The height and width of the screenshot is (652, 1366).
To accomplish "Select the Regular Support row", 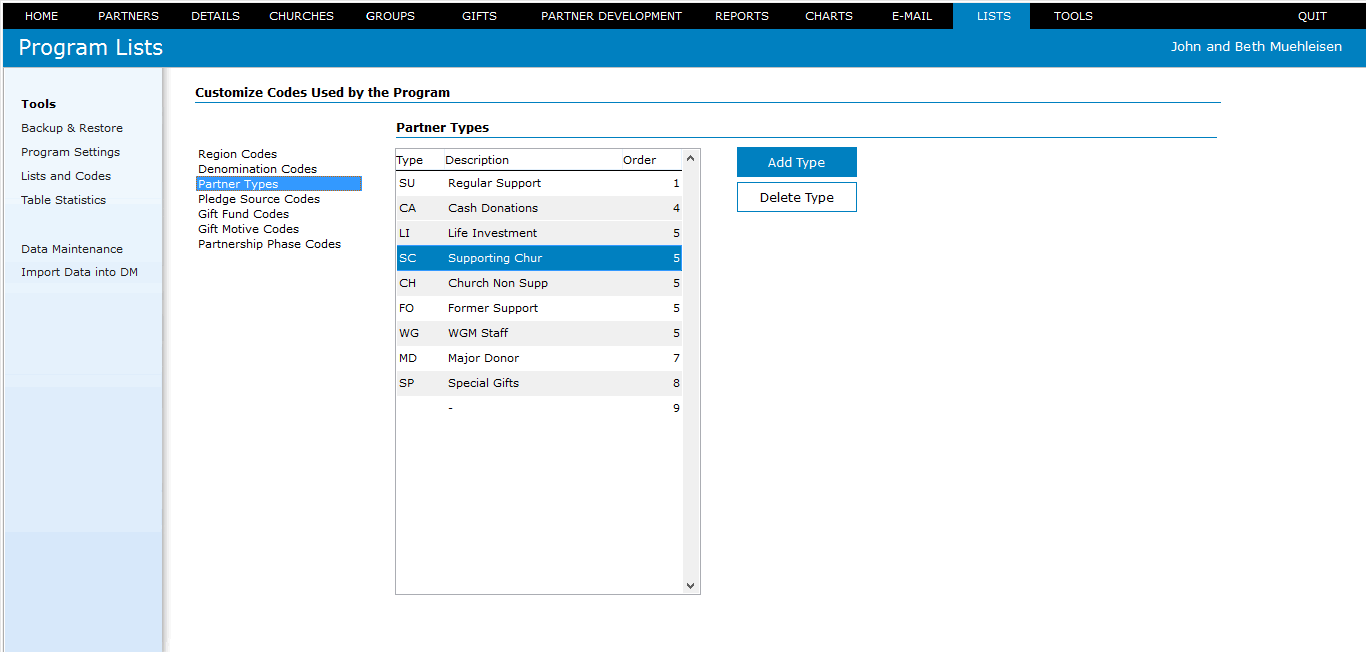I will click(x=539, y=183).
